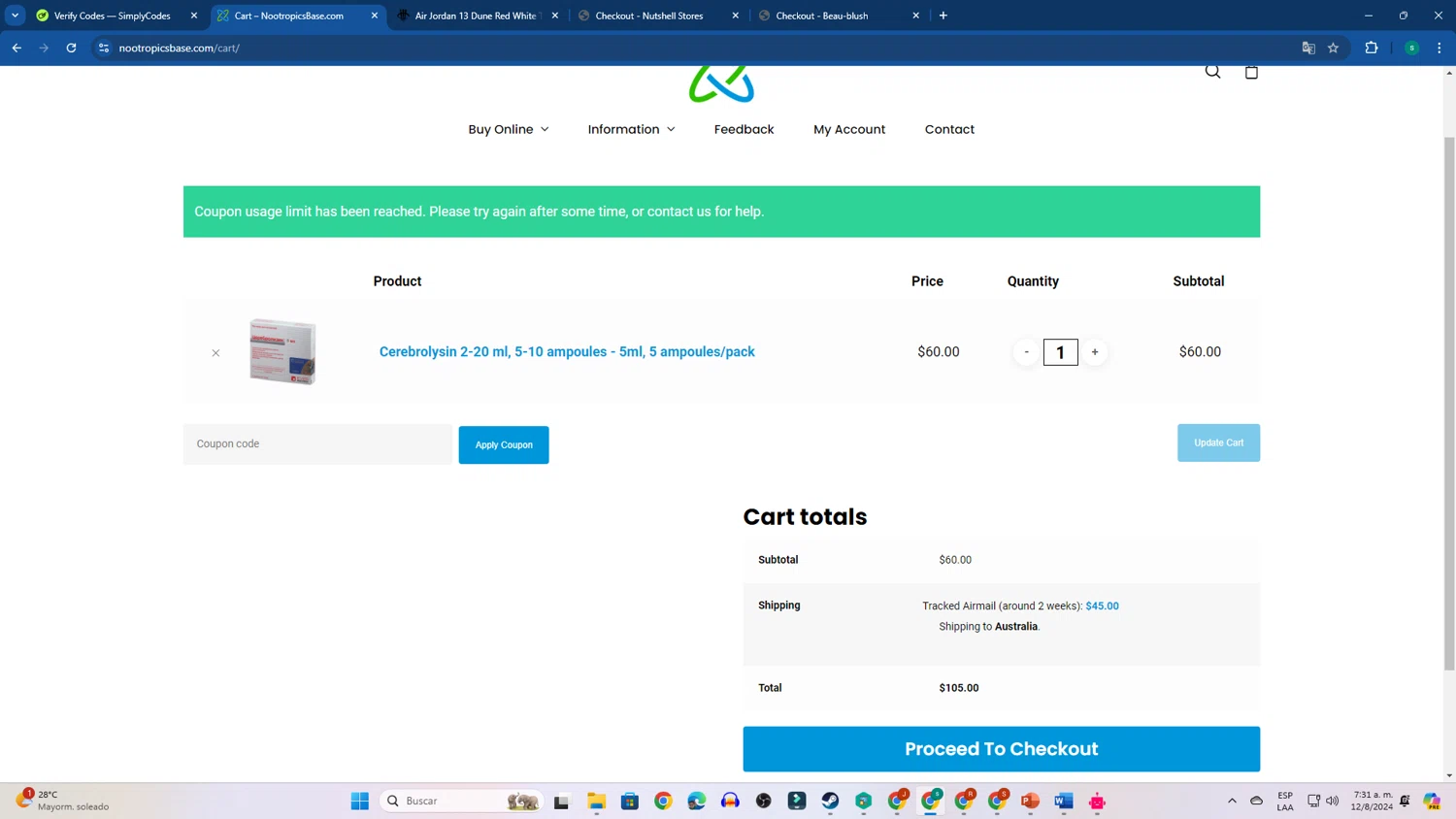This screenshot has width=1456, height=819.
Task: Click the site search magnifier icon
Action: point(1212,72)
